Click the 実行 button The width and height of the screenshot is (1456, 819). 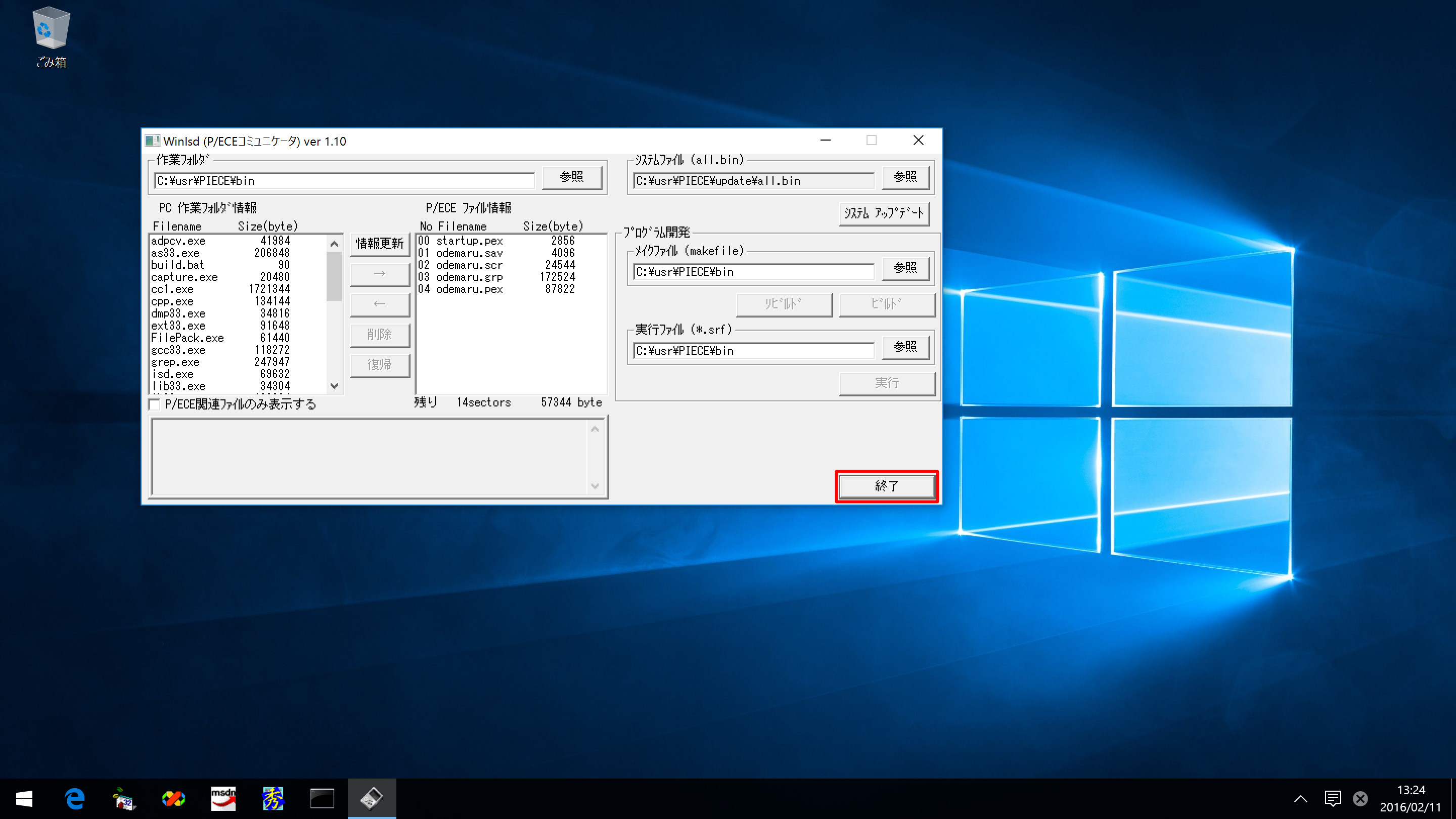pos(887,384)
